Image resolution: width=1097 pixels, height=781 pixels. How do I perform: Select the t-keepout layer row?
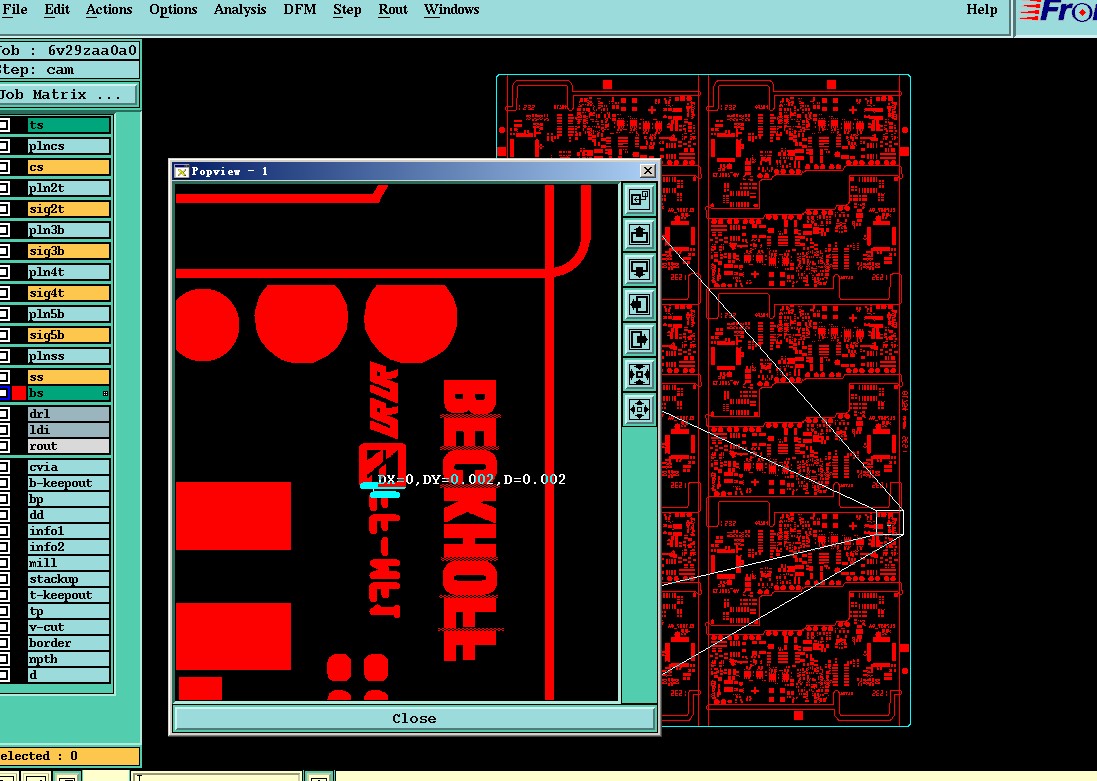69,596
